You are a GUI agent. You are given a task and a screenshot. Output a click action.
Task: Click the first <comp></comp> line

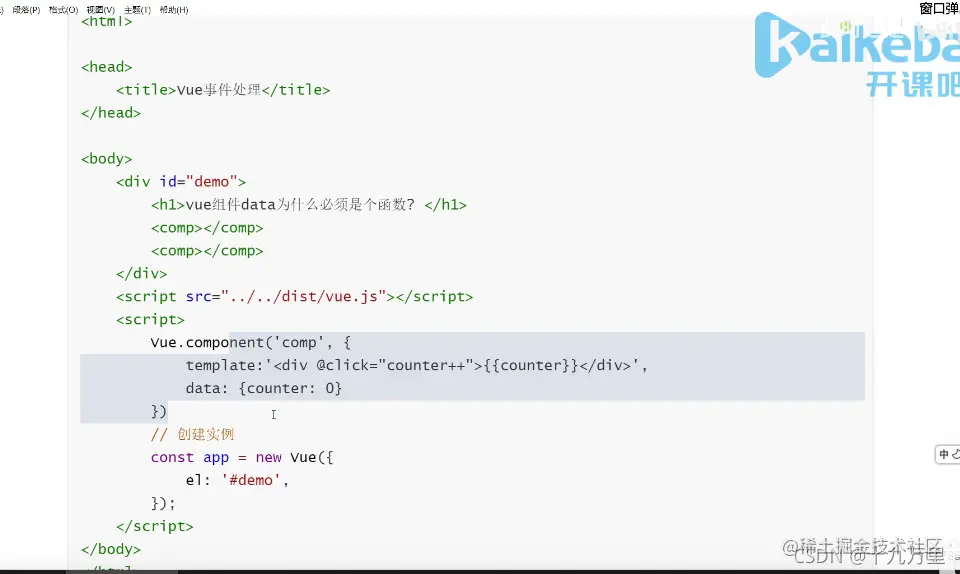207,228
